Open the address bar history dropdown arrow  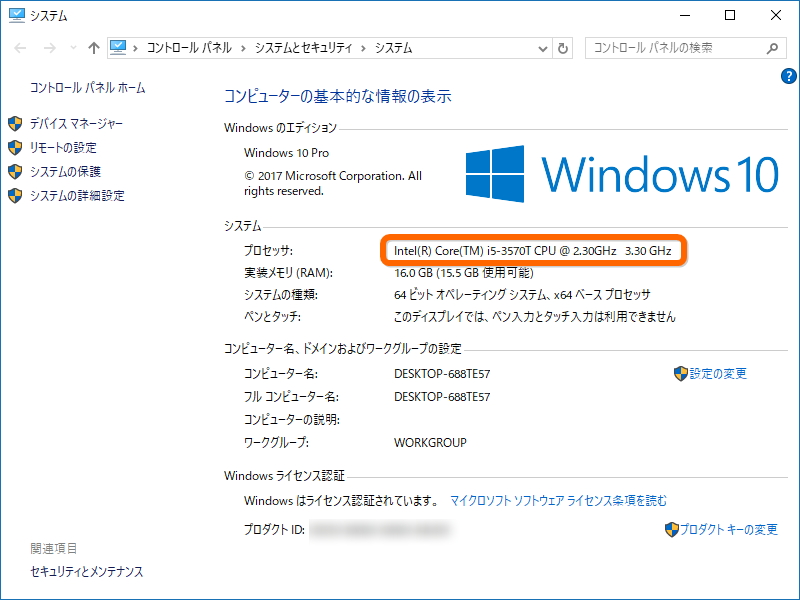click(541, 47)
